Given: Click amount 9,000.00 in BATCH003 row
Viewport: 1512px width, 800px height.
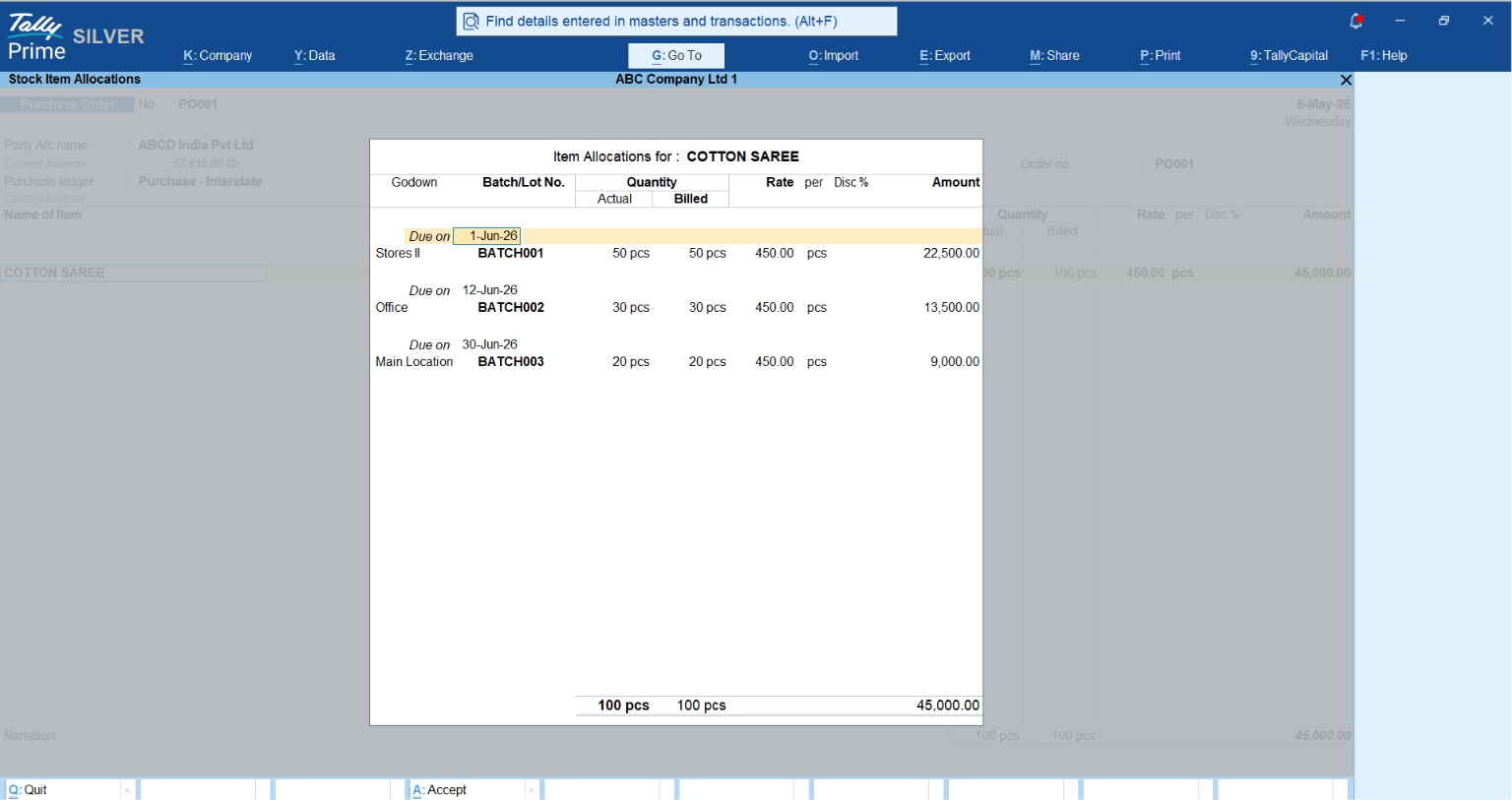Looking at the screenshot, I should point(955,362).
